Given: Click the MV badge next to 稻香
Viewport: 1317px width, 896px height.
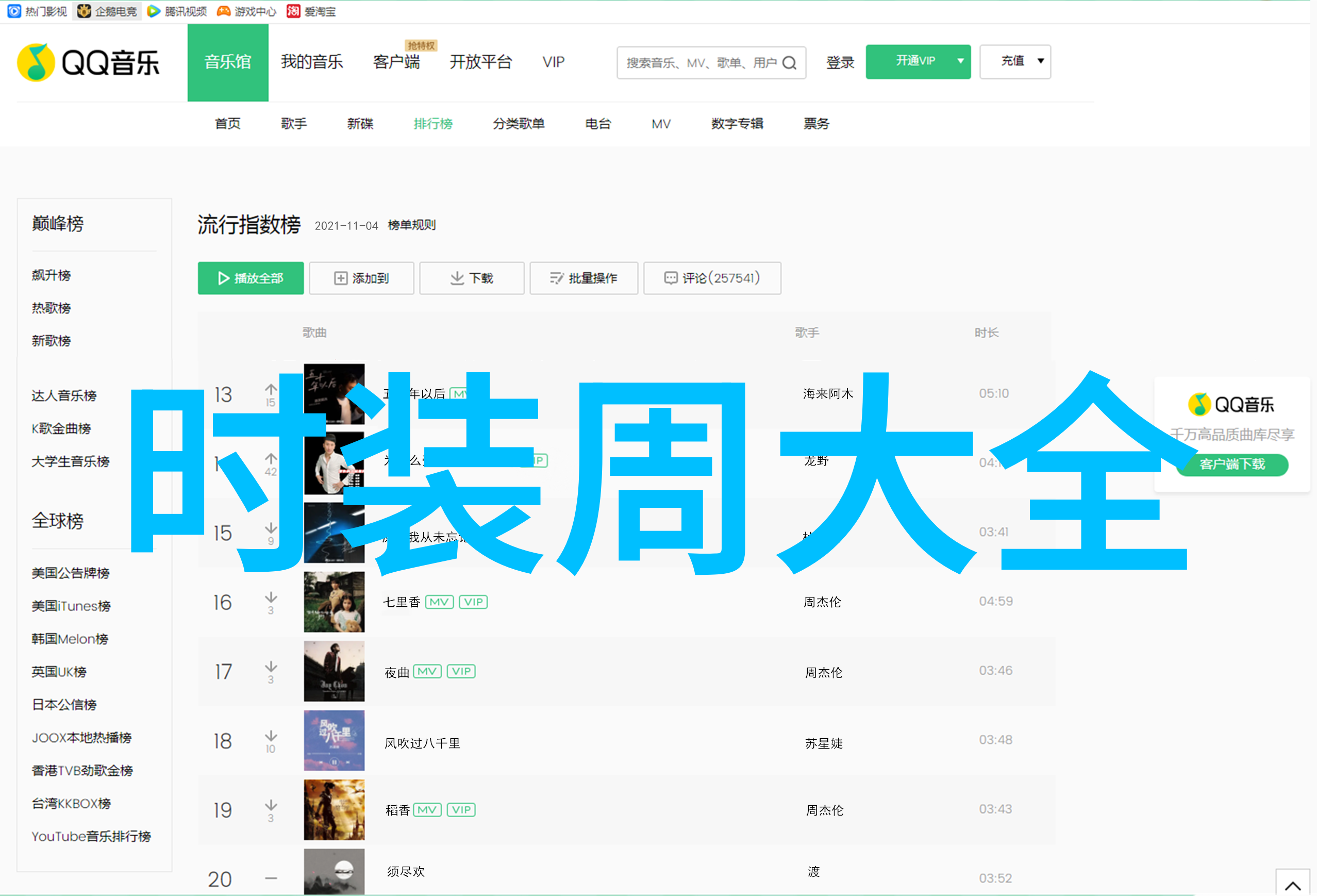Looking at the screenshot, I should coord(427,810).
